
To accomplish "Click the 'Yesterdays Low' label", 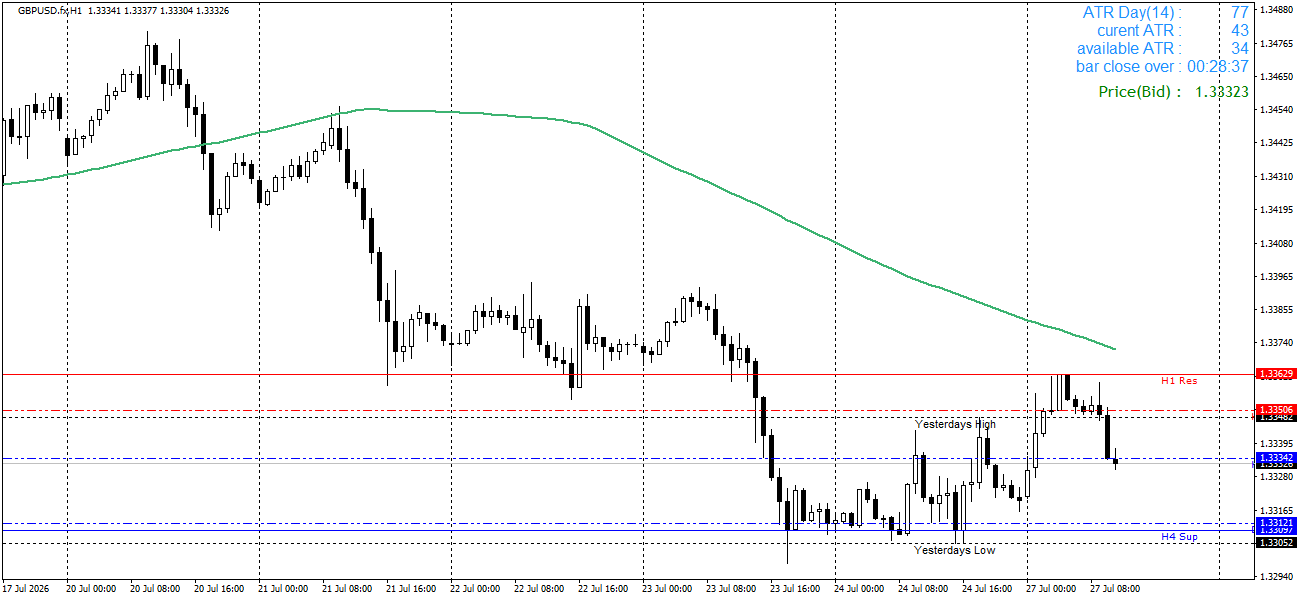I will [955, 550].
